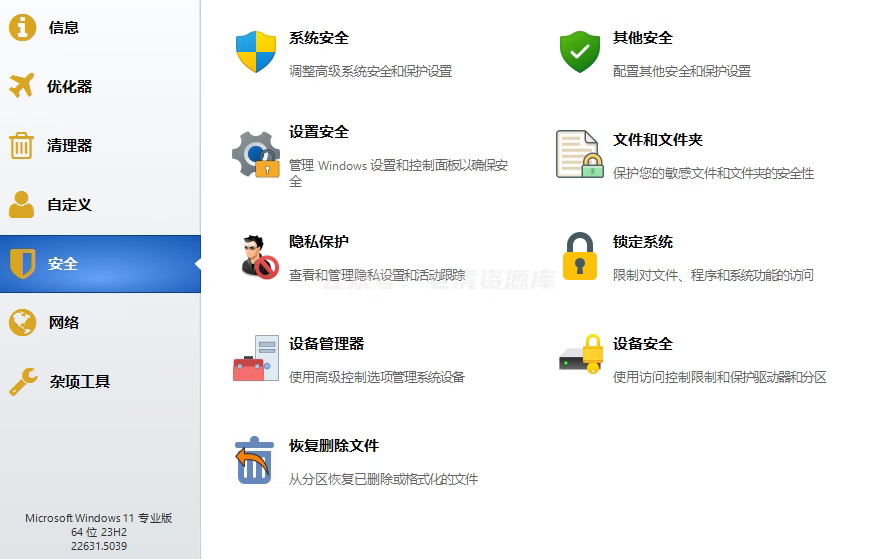This screenshot has height=559, width=876.
Task: Click the 设备安全 drive lock icon
Action: [580, 356]
